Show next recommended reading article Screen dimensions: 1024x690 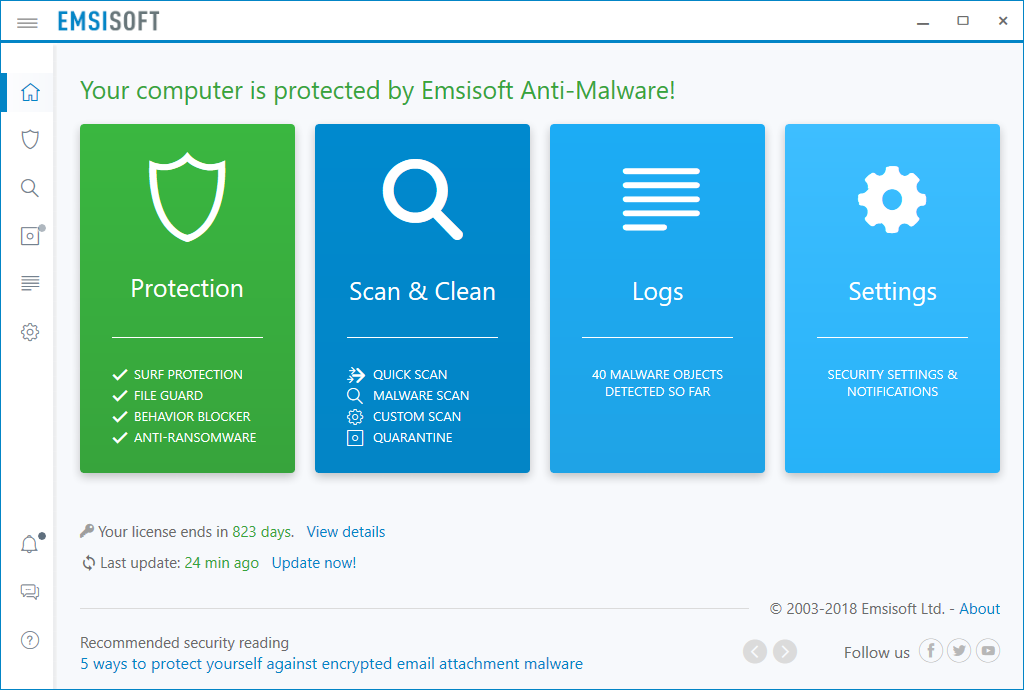pyautogui.click(x=785, y=652)
